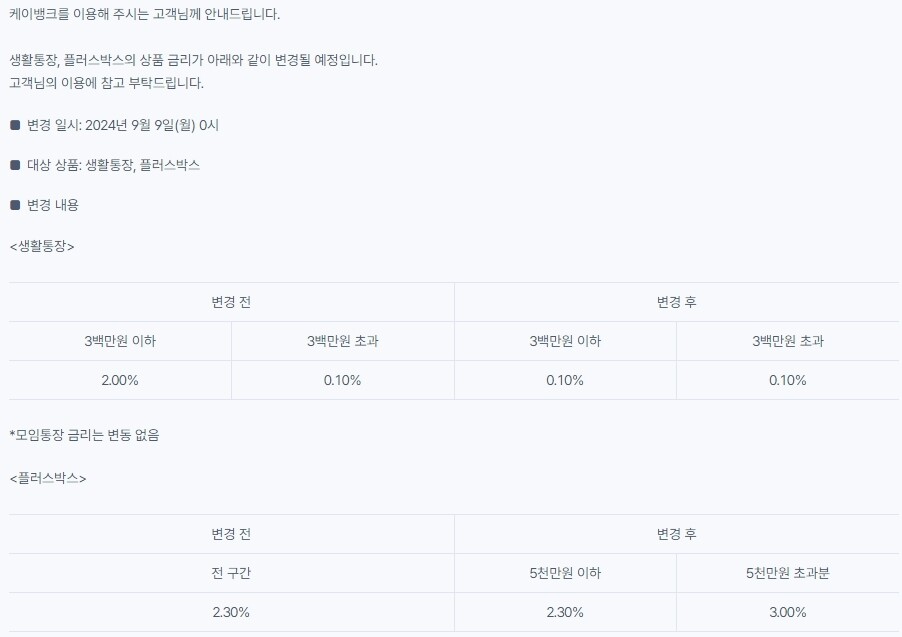This screenshot has width=902, height=637.
Task: Select the 3.00% rate cell in 플러스박스 table
Action: (x=788, y=612)
